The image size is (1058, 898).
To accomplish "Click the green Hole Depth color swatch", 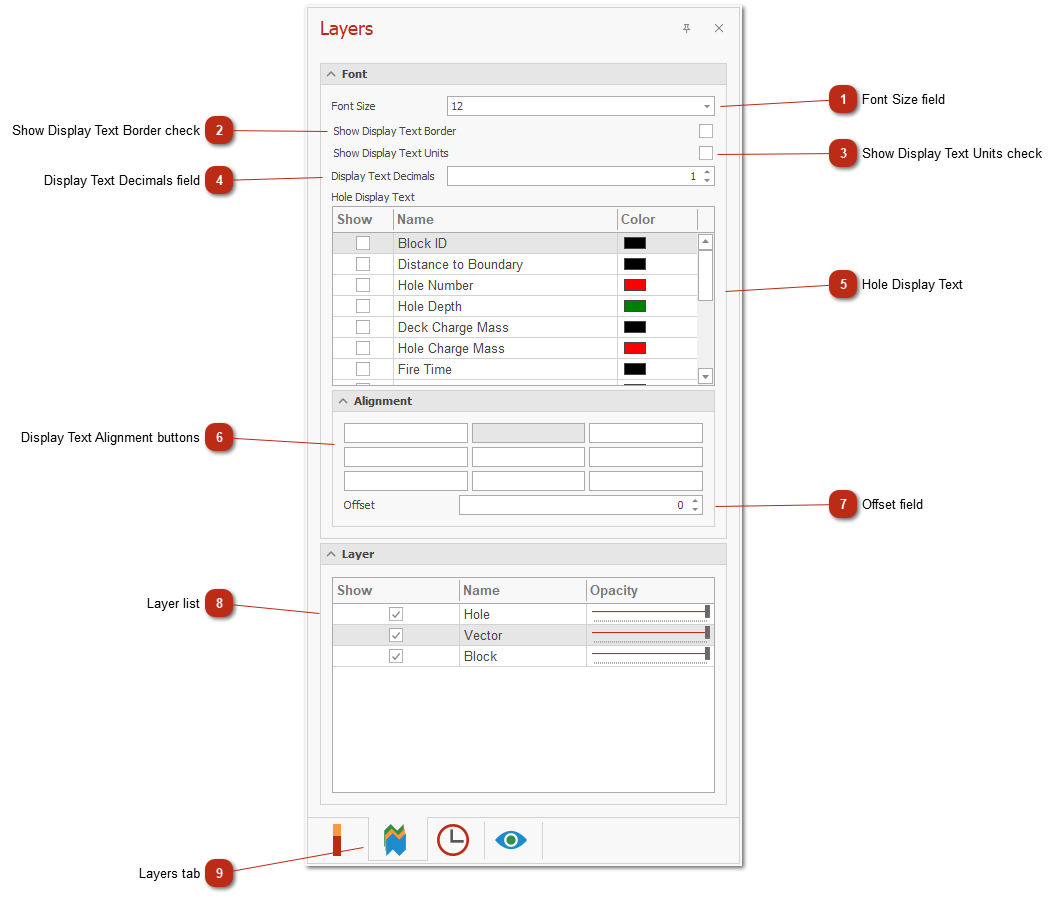I will click(x=635, y=306).
